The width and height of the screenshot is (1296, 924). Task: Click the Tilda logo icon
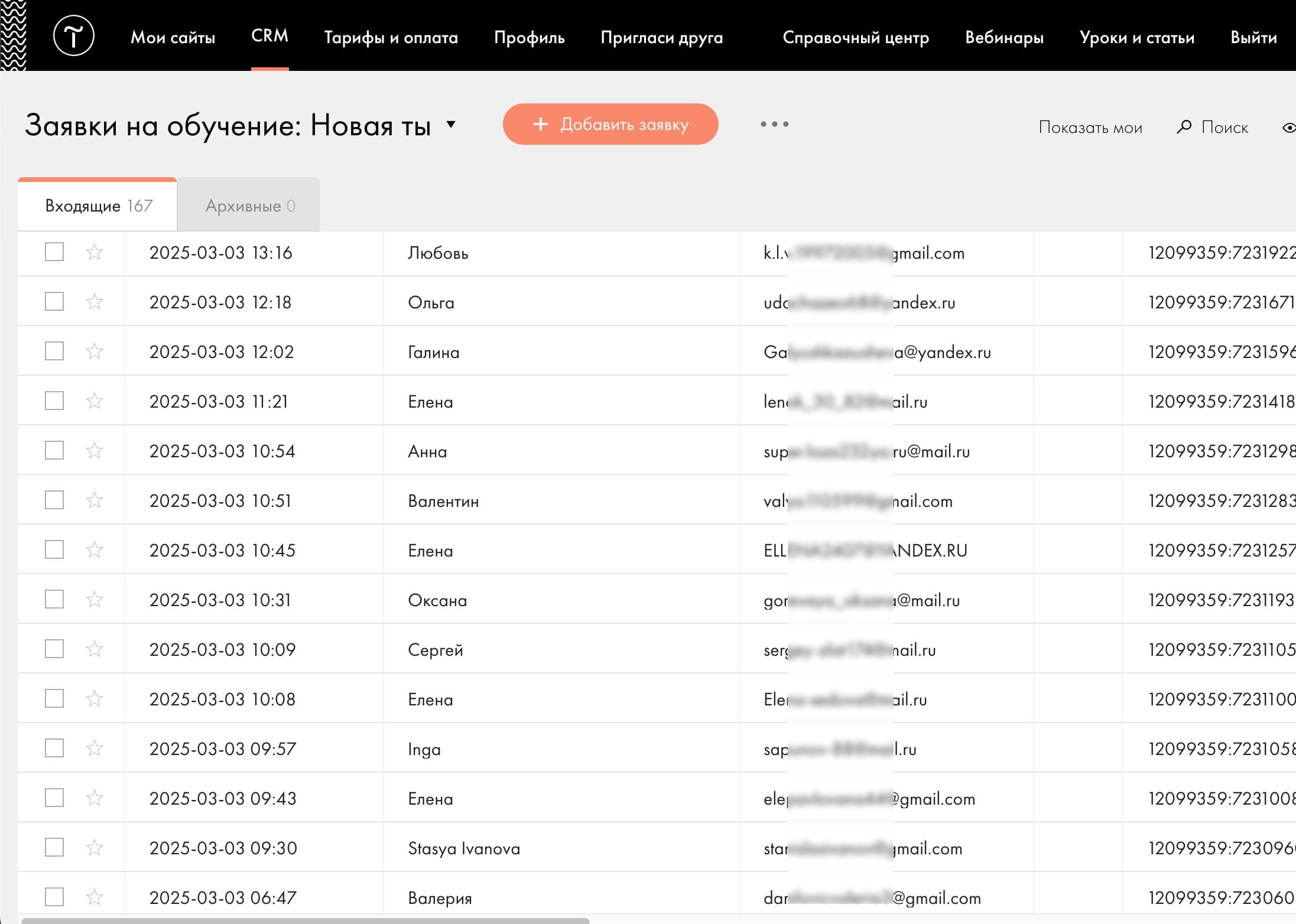(x=74, y=36)
